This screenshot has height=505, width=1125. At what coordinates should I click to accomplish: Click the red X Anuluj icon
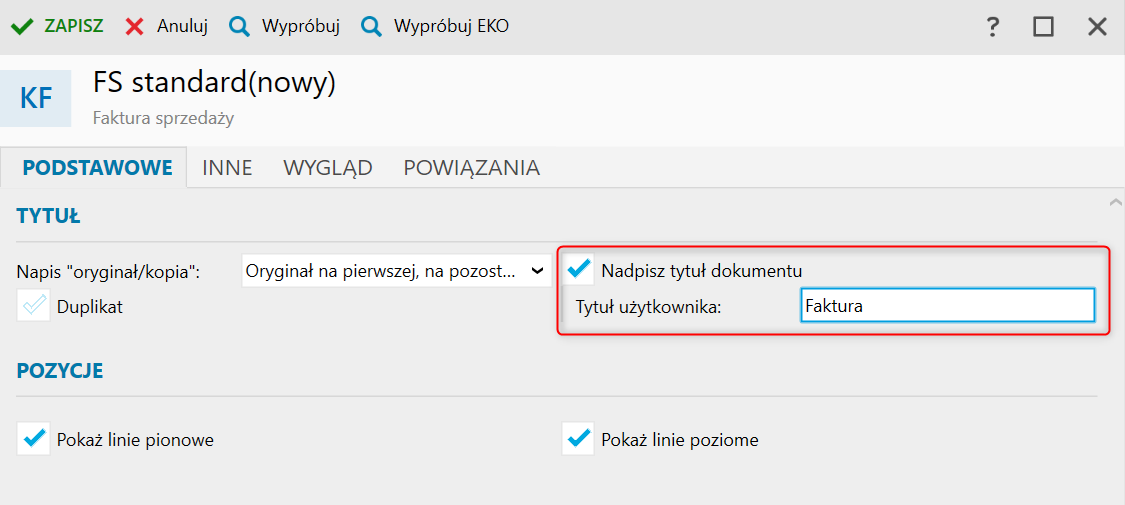pos(134,27)
